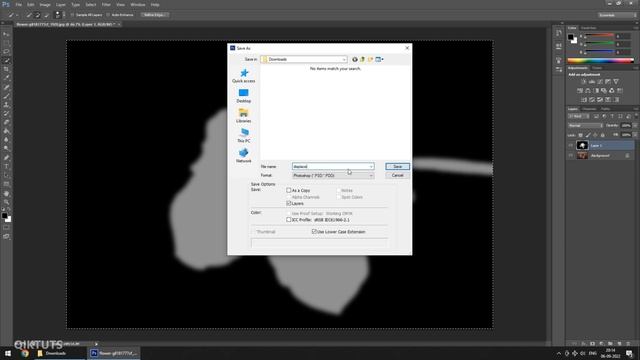This screenshot has width=640, height=360.
Task: Uncheck Use Lower Case Extension
Action: click(x=314, y=231)
